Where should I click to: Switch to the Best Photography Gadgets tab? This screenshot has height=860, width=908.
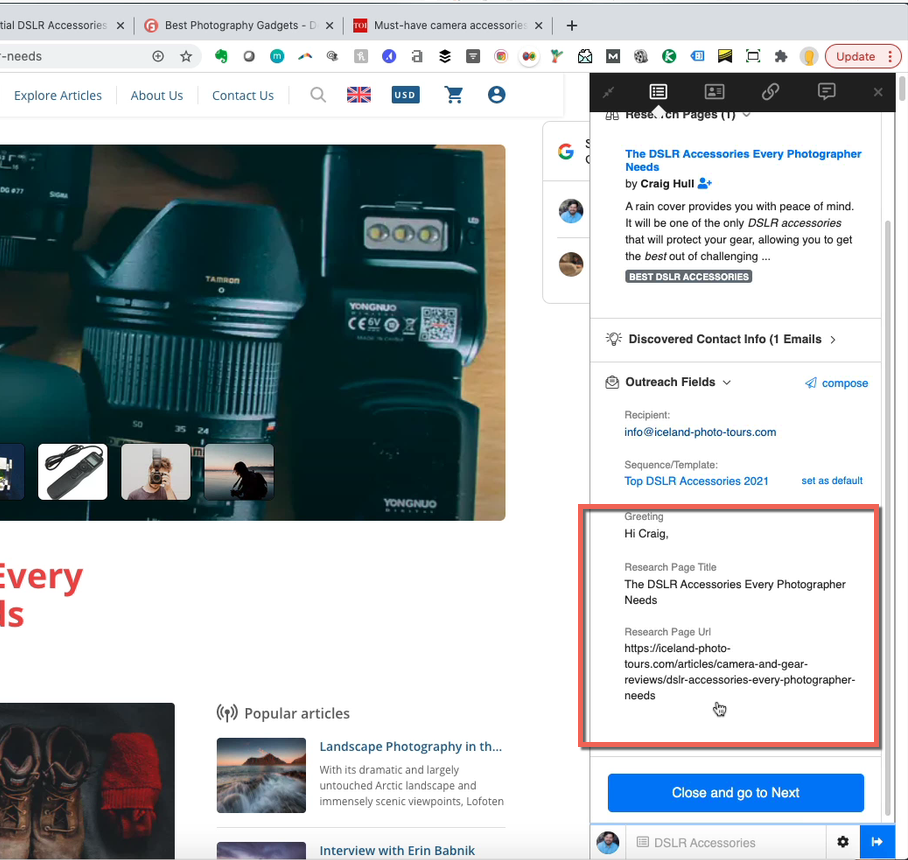(238, 25)
